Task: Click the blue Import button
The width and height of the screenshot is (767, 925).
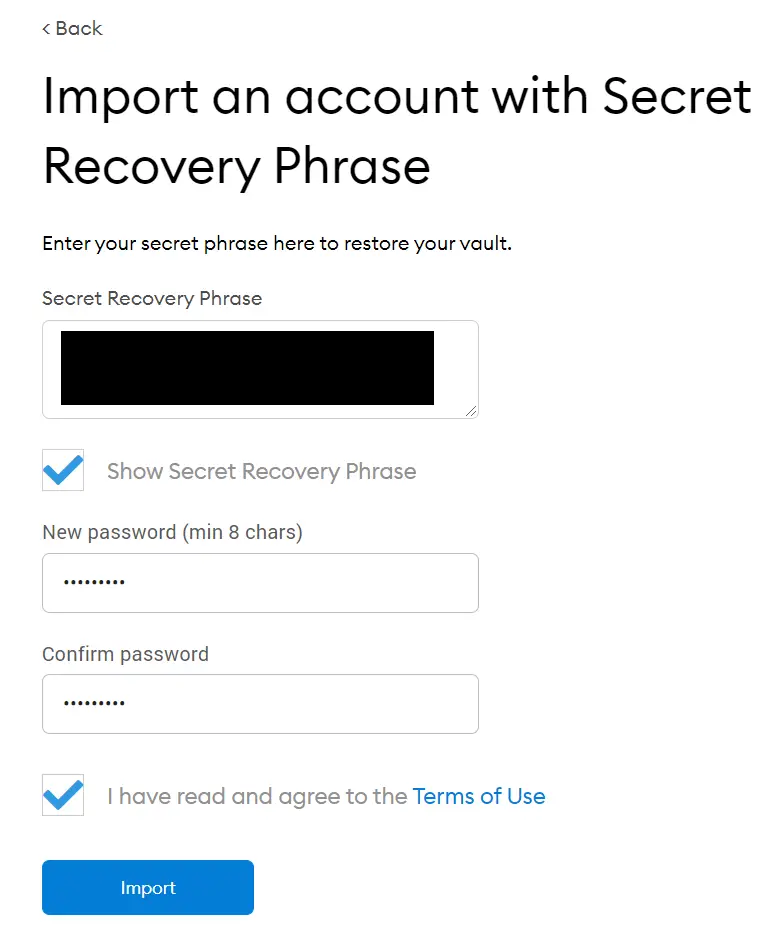Action: pos(148,887)
